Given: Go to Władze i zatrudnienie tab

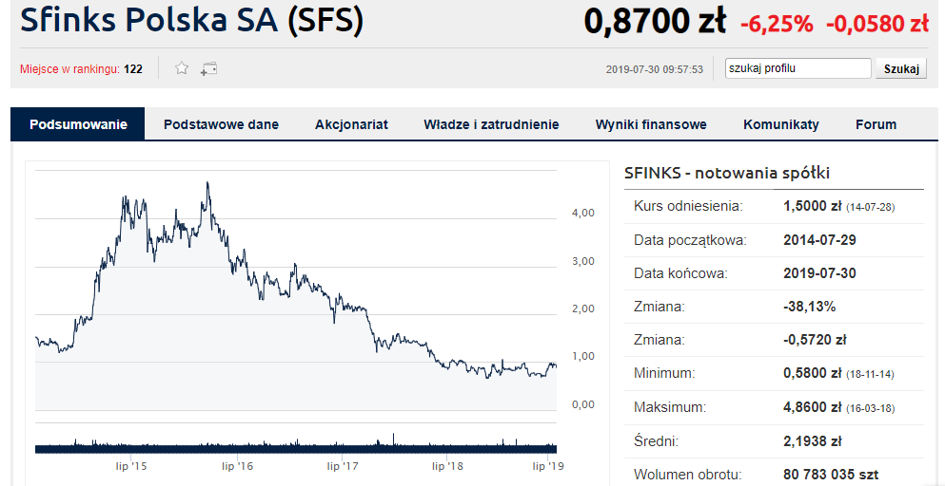Looking at the screenshot, I should [x=491, y=125].
